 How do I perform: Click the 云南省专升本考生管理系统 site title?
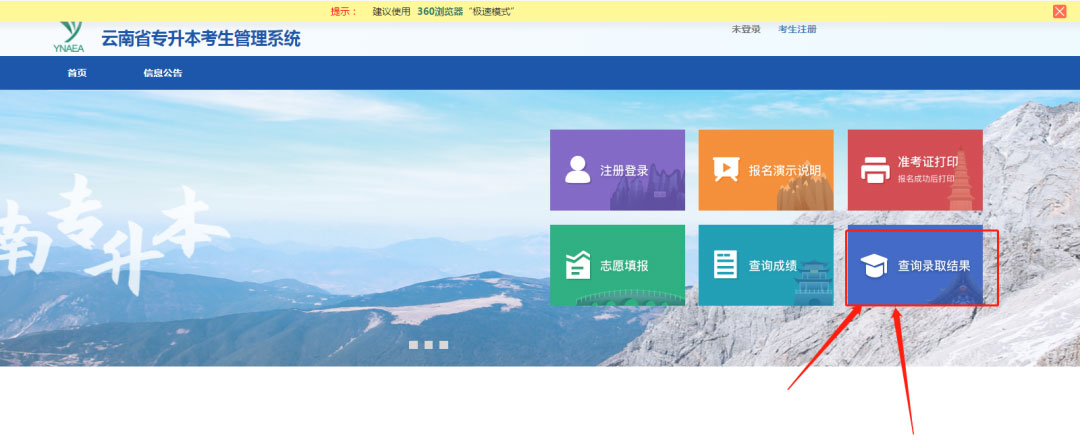click(x=200, y=40)
